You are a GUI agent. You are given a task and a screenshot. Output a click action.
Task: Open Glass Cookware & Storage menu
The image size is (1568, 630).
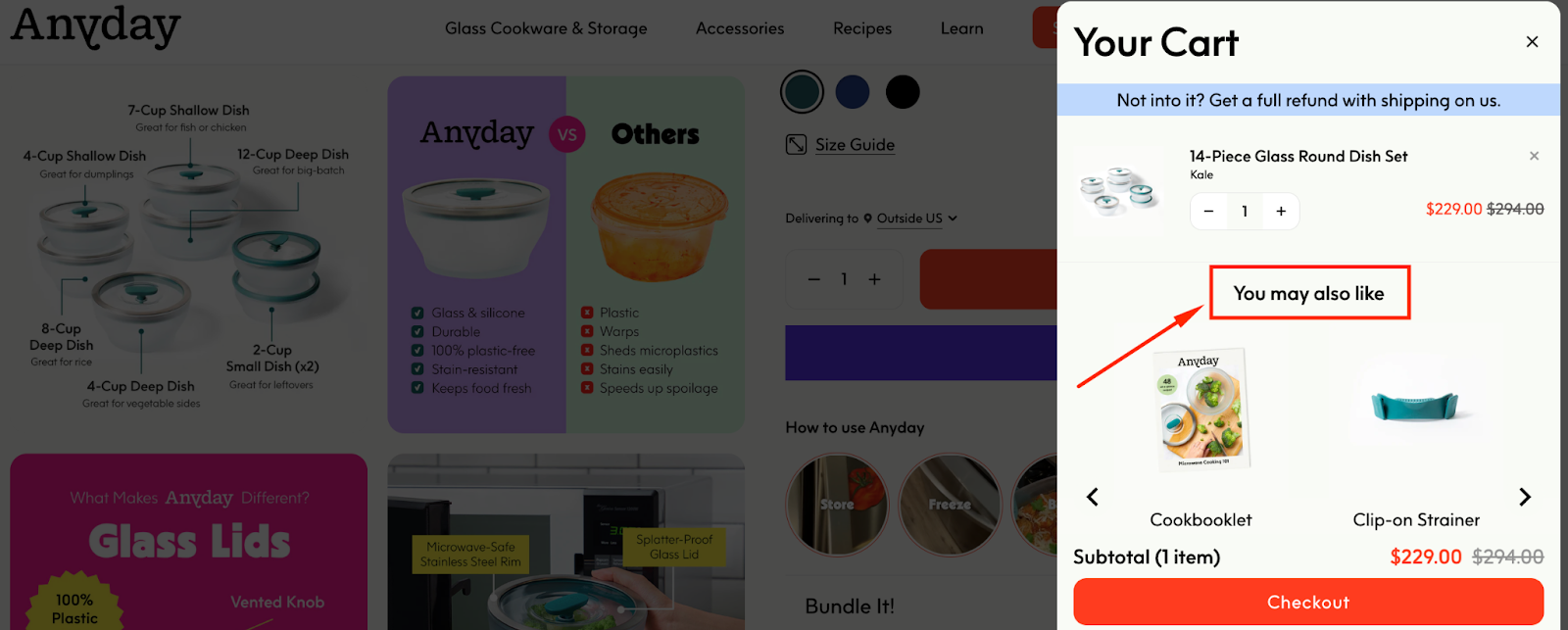point(546,28)
